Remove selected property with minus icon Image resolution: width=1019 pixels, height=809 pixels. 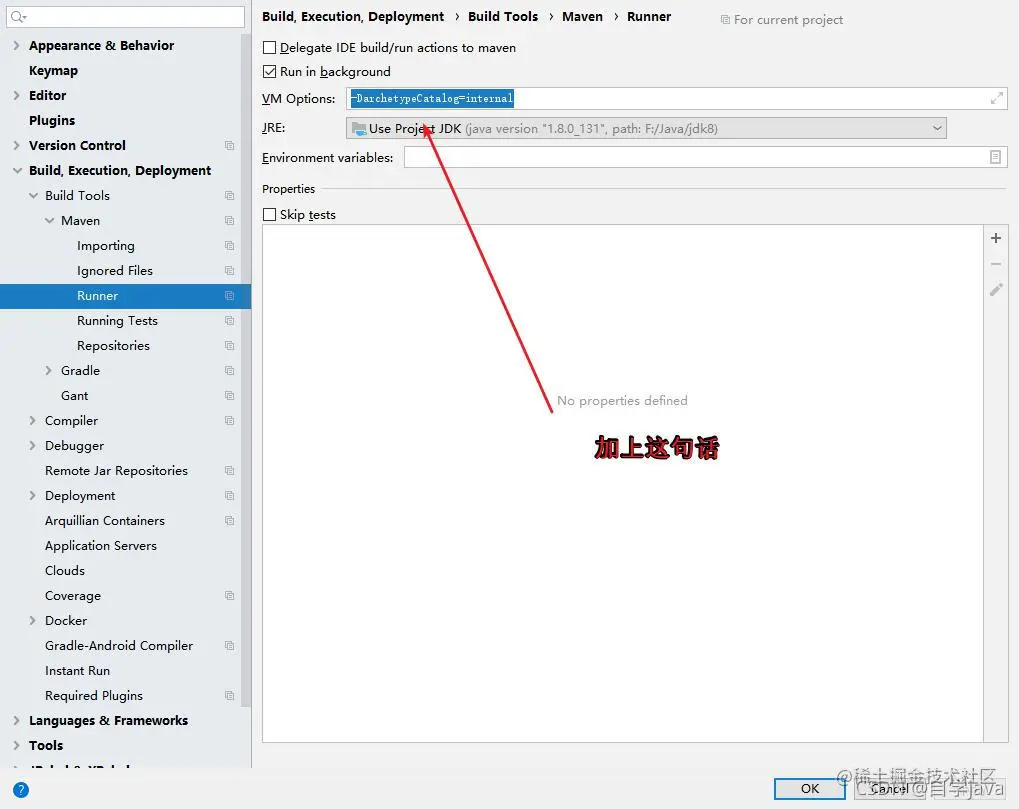coord(996,264)
